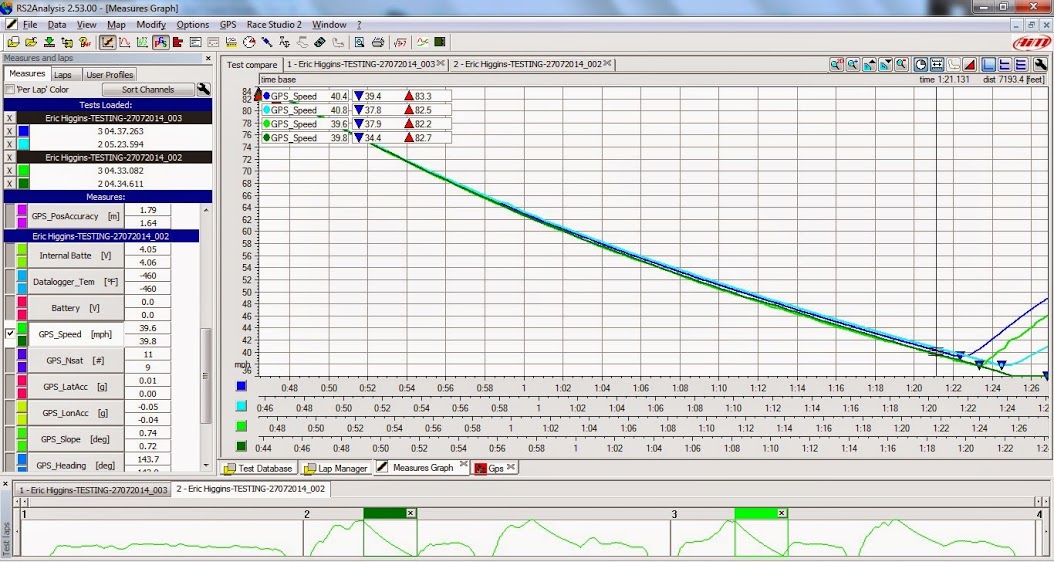
Task: Switch graph to time base clock icon
Action: pyautogui.click(x=921, y=64)
